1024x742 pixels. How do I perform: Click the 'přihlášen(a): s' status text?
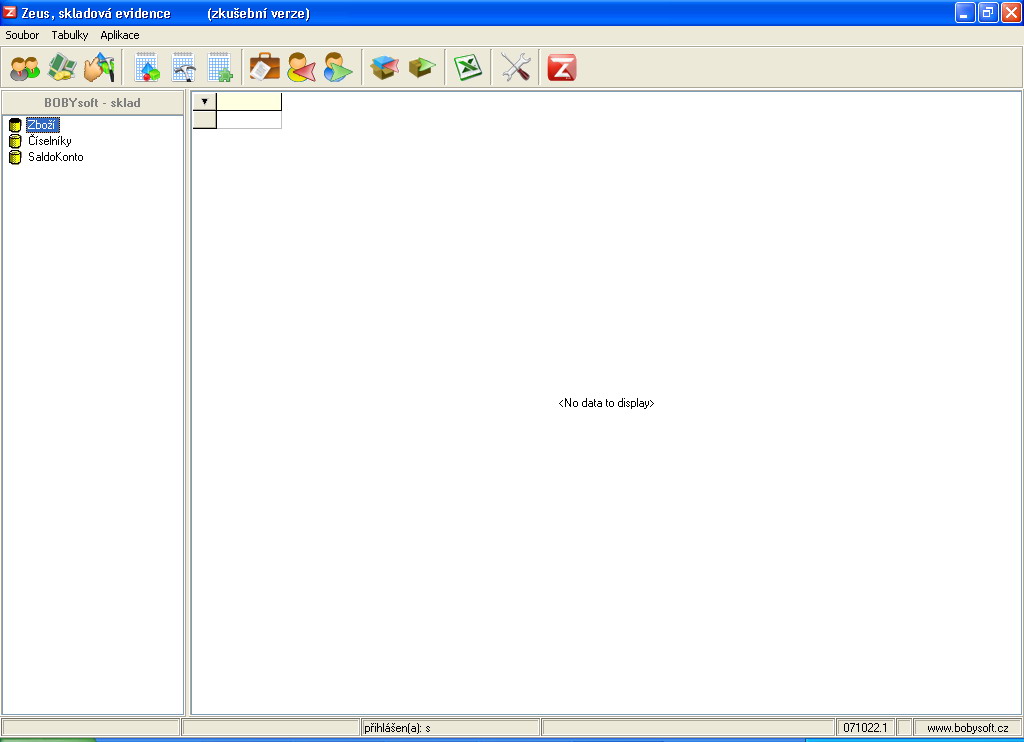(x=397, y=728)
